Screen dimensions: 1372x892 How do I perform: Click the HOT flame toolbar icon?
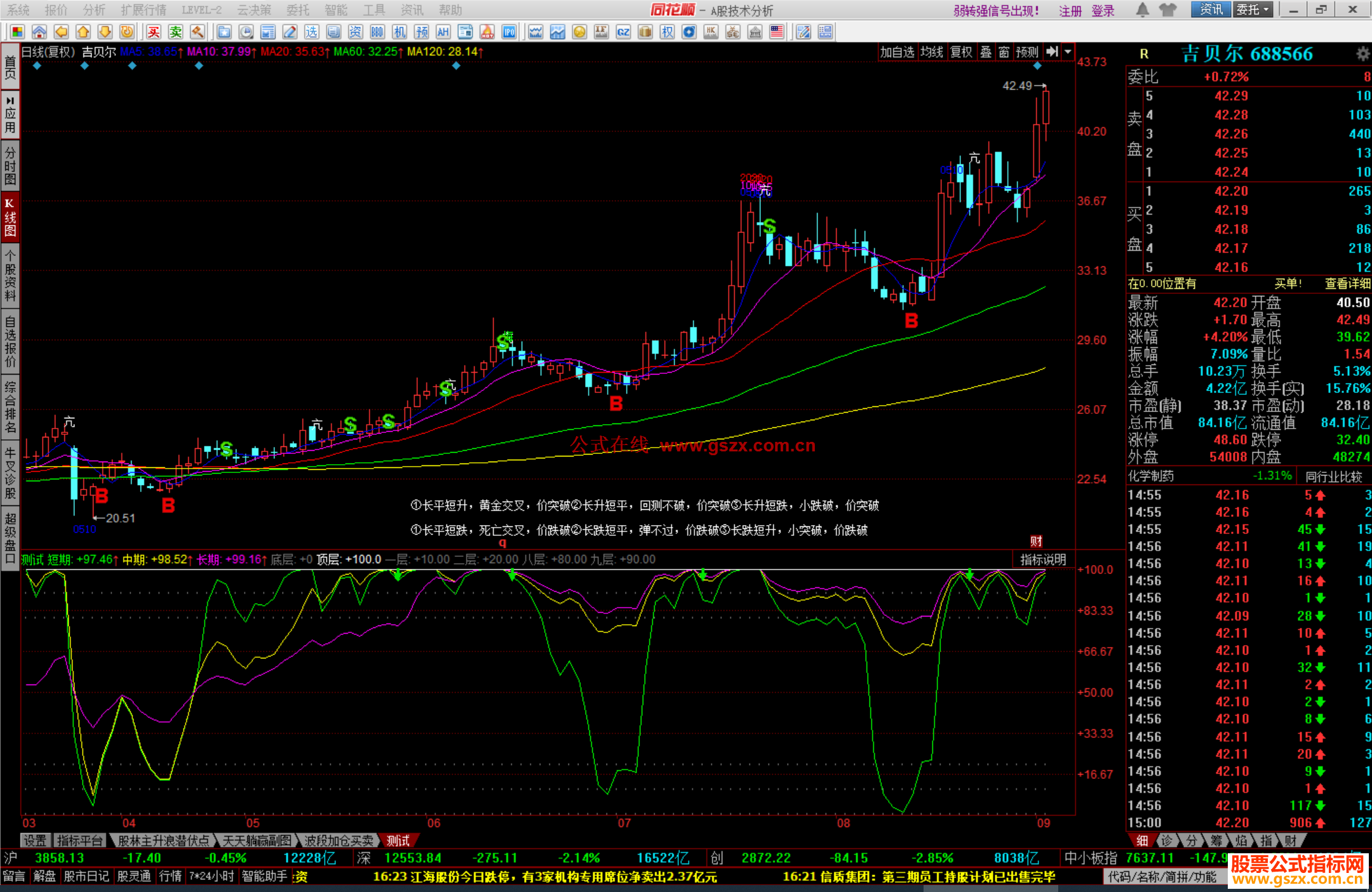tap(487, 32)
